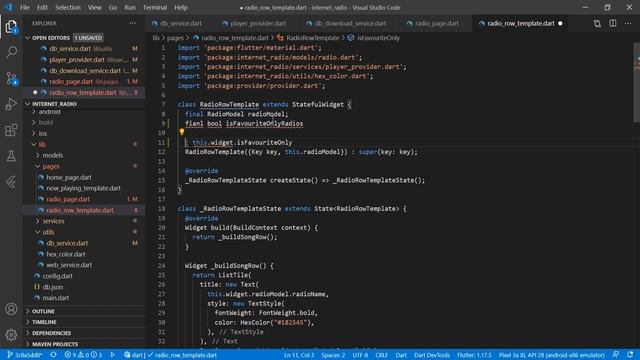
Task: Click the git branch indicator in status bar
Action: [25, 355]
